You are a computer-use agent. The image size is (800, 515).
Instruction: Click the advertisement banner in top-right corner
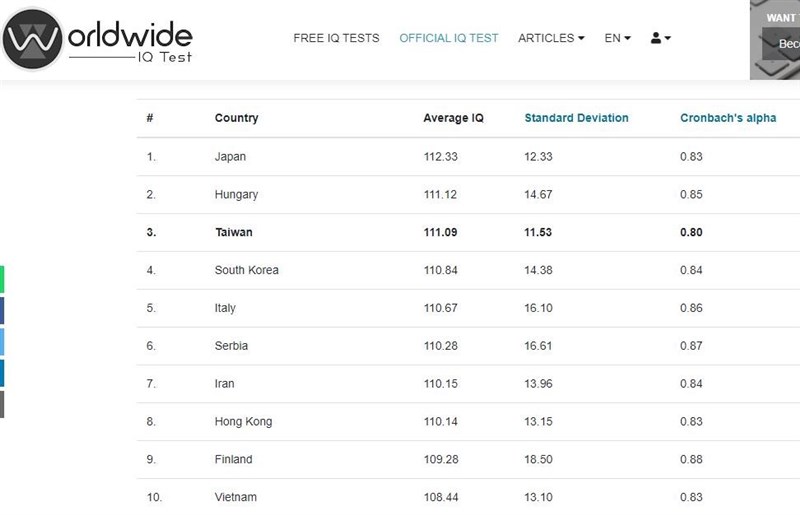(775, 40)
